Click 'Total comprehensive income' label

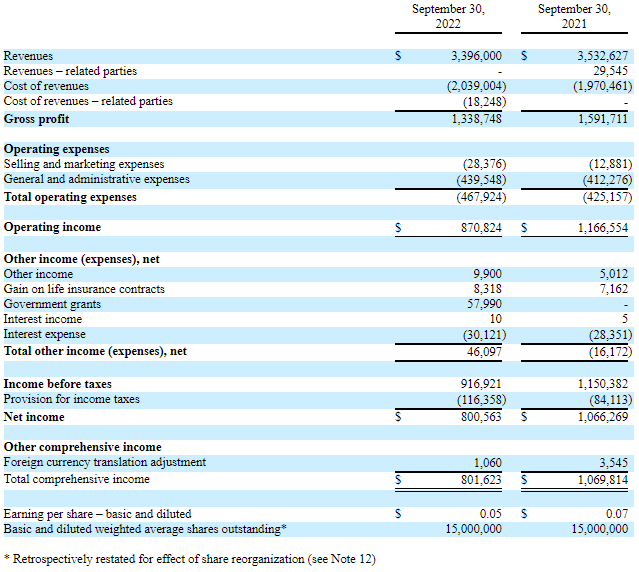click(x=77, y=480)
